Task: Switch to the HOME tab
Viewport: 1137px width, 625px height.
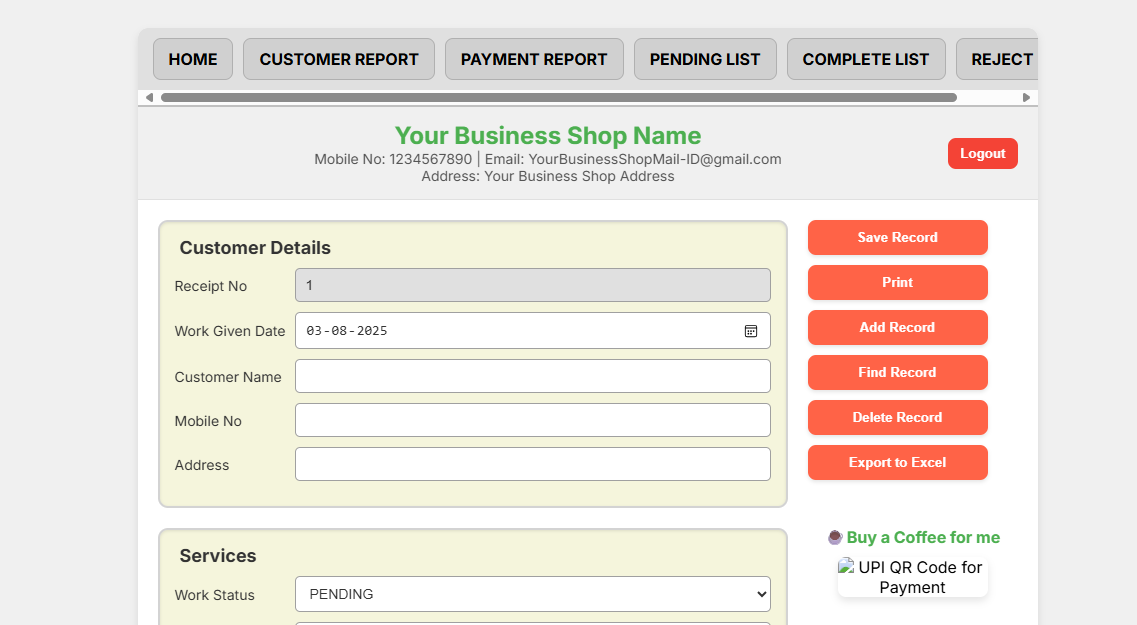Action: [192, 58]
